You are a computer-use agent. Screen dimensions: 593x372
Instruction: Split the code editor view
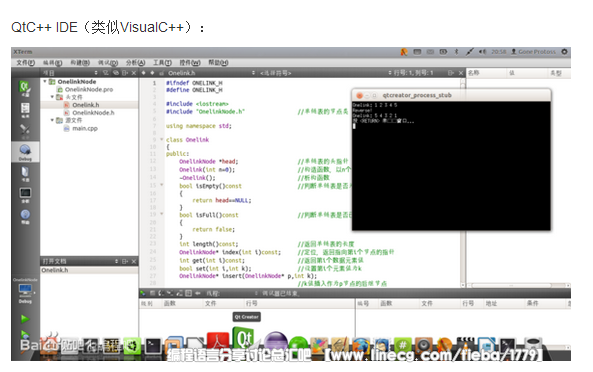tap(451, 73)
